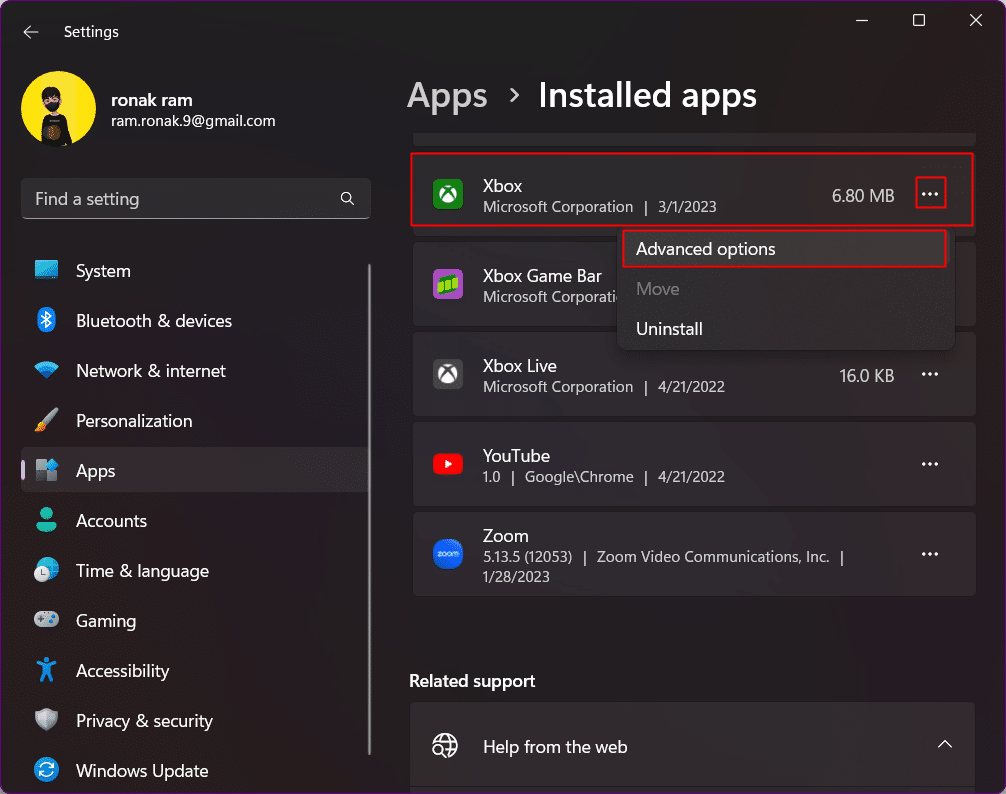
Task: Open the Privacy & security shield icon
Action: (46, 720)
